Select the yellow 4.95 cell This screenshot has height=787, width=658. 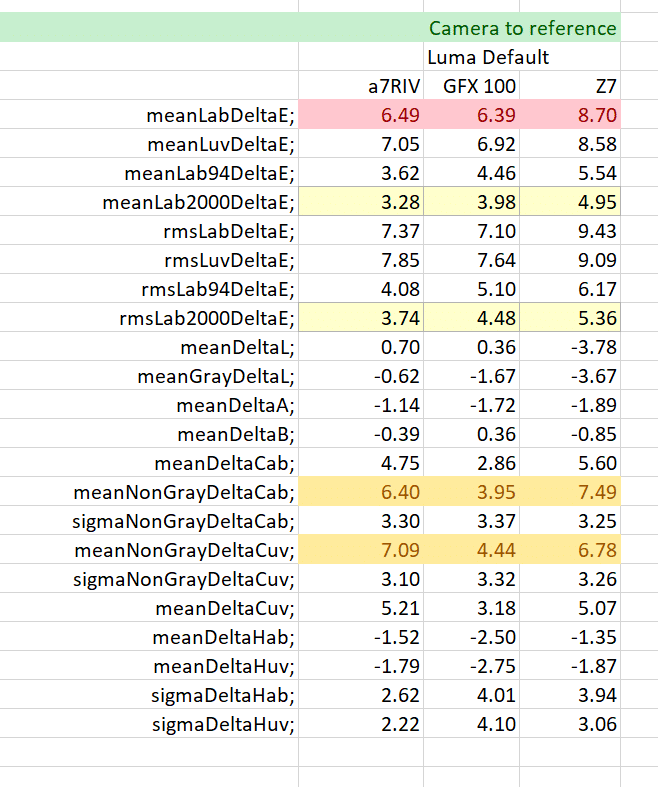click(570, 202)
